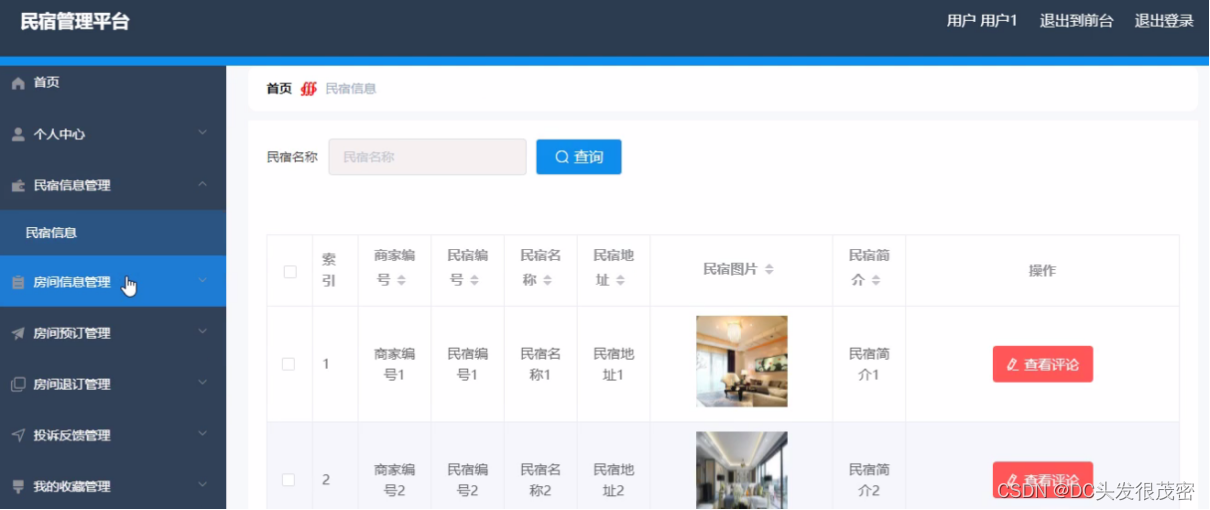Click the arrow icon for 投诉反馈管理
This screenshot has height=510, width=1210.
[18, 435]
